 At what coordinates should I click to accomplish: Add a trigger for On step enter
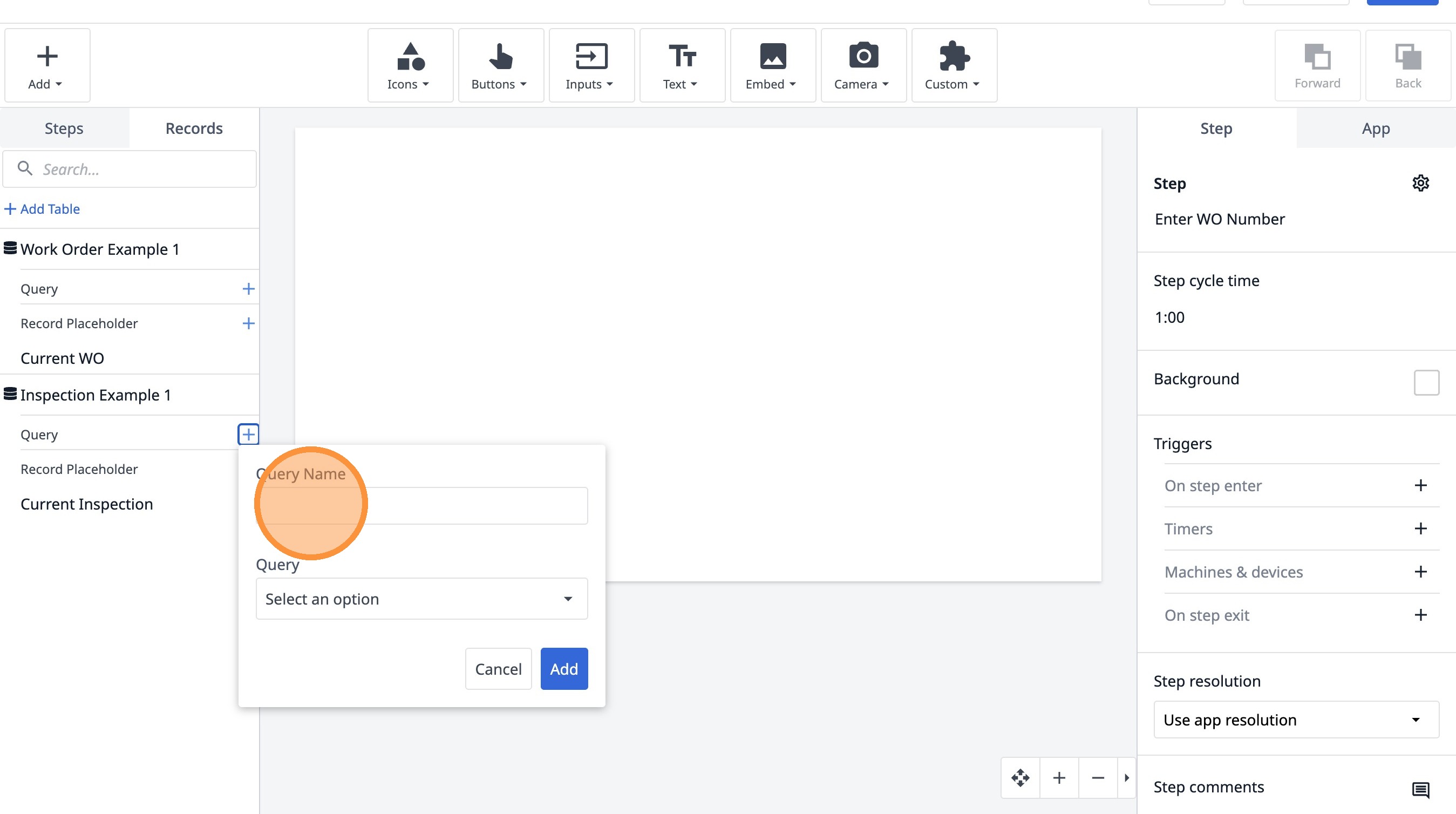coord(1420,486)
